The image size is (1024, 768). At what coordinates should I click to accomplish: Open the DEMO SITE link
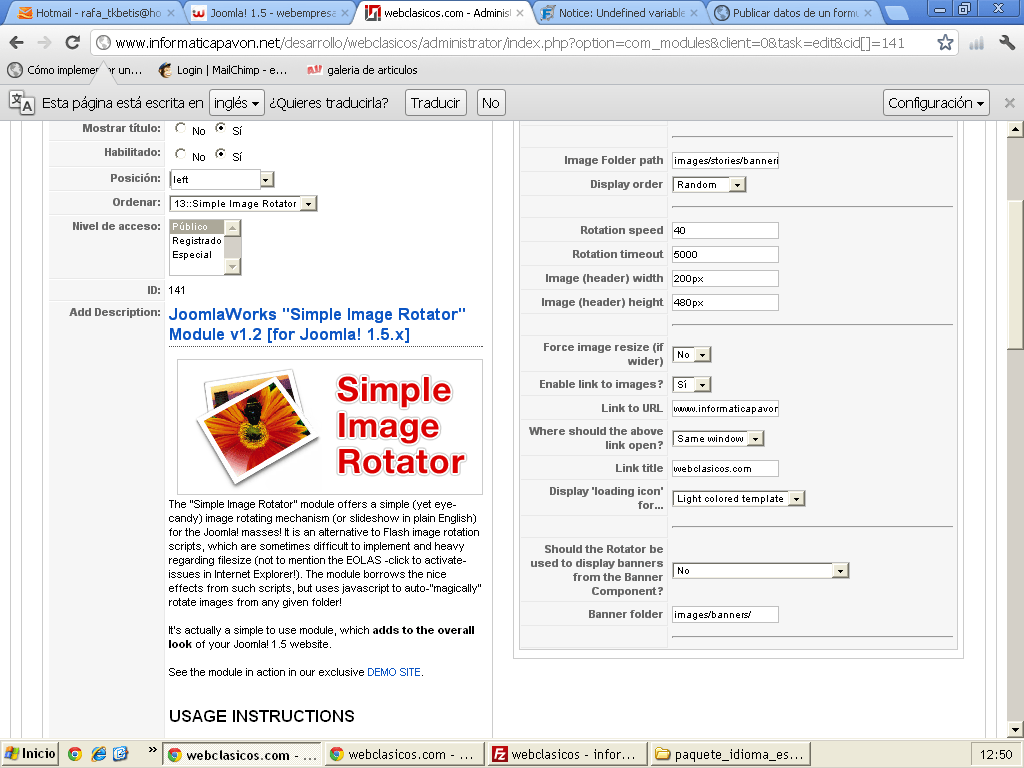coord(394,672)
